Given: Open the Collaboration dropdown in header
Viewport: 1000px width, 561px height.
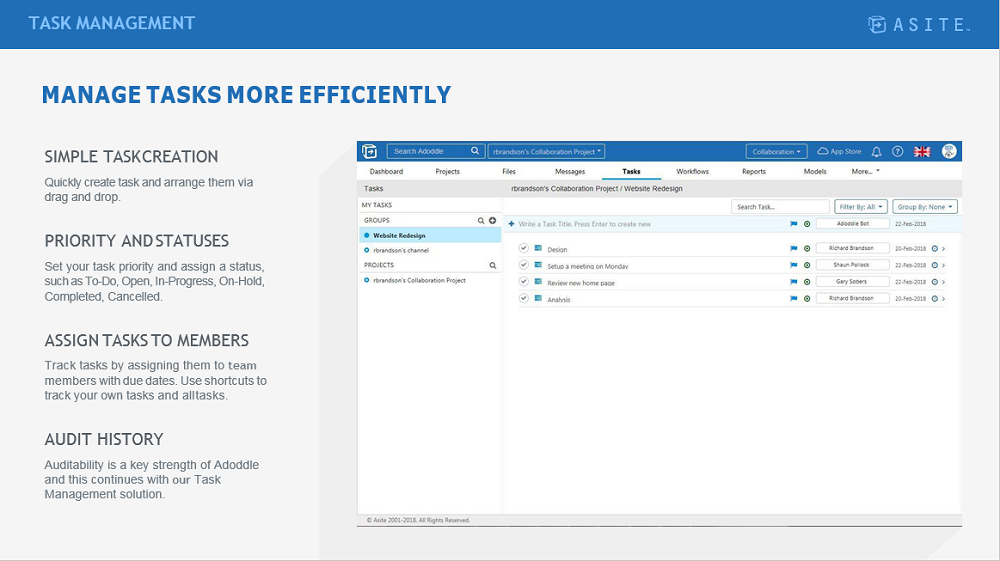Looking at the screenshot, I should (776, 152).
